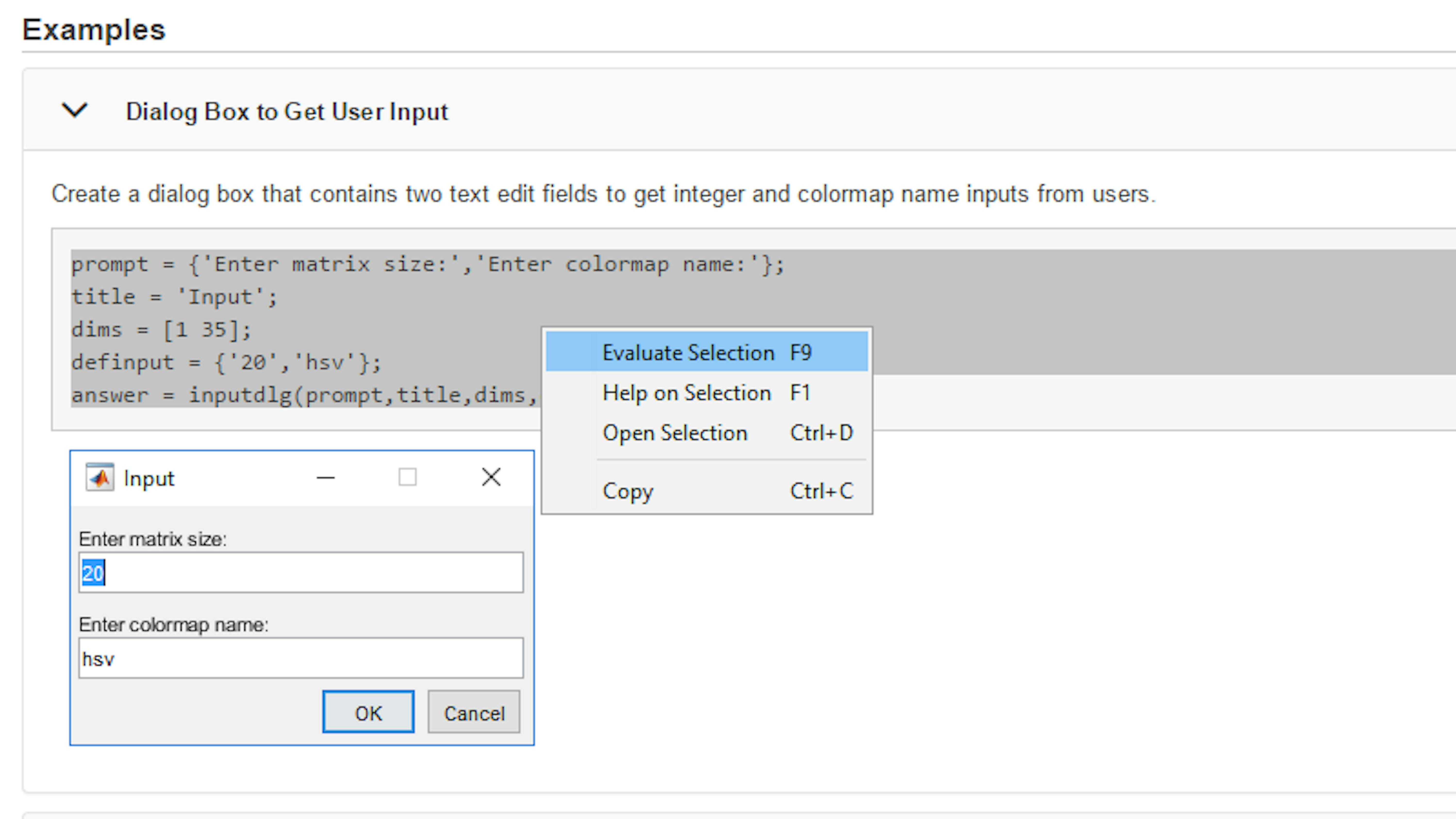Choose Copy from context menu
This screenshot has width=1456, height=819.
(706, 491)
